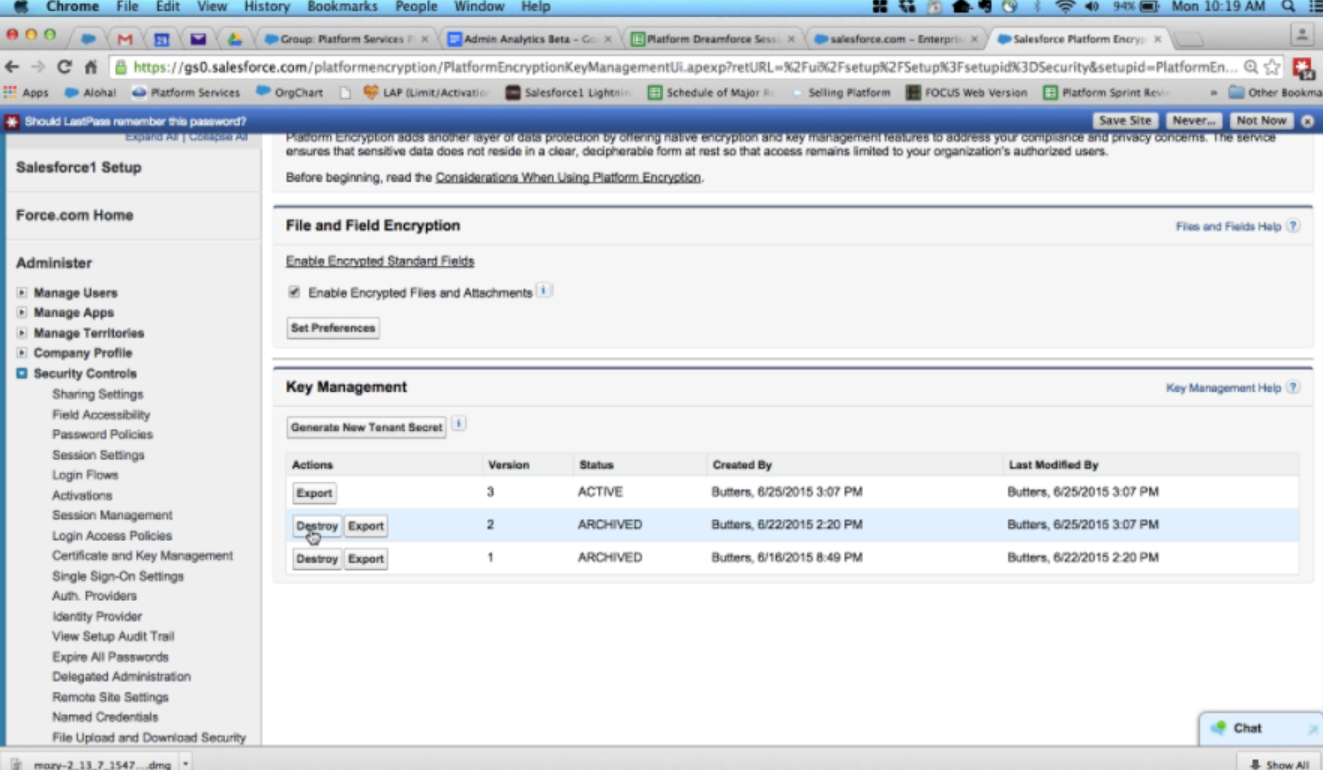Bookmark this page with the star icon
1323x770 pixels.
1271,67
